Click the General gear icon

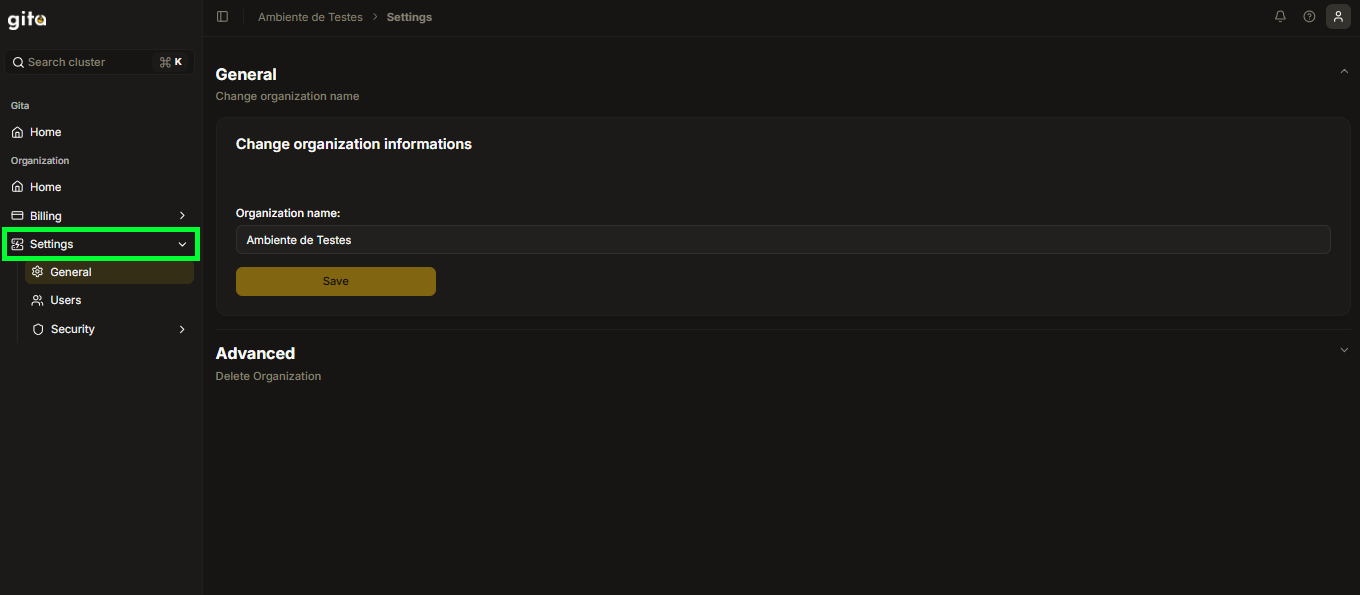click(x=38, y=272)
